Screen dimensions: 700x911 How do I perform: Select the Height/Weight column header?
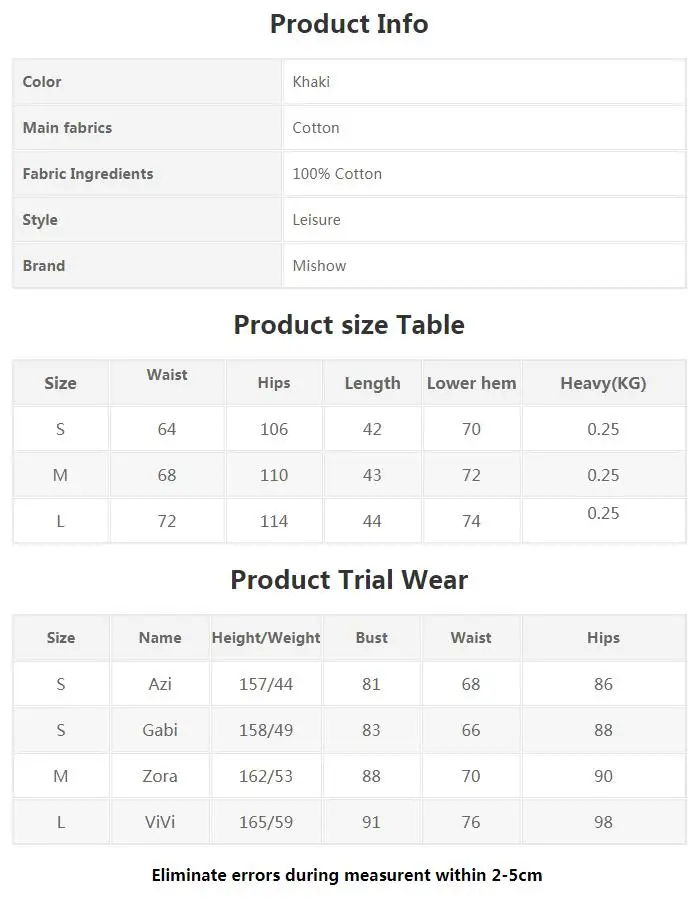pyautogui.click(x=266, y=638)
